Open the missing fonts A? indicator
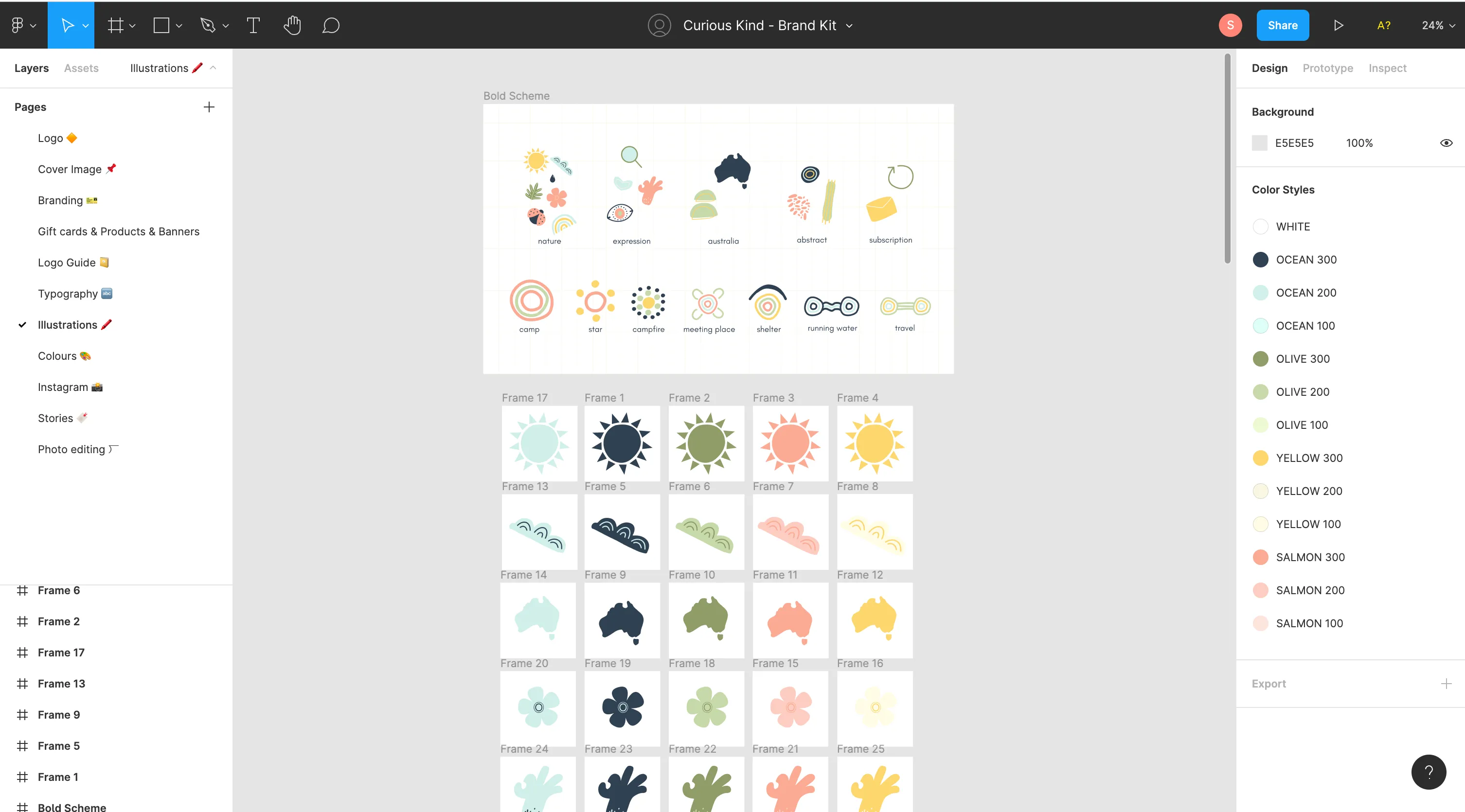 click(x=1384, y=25)
